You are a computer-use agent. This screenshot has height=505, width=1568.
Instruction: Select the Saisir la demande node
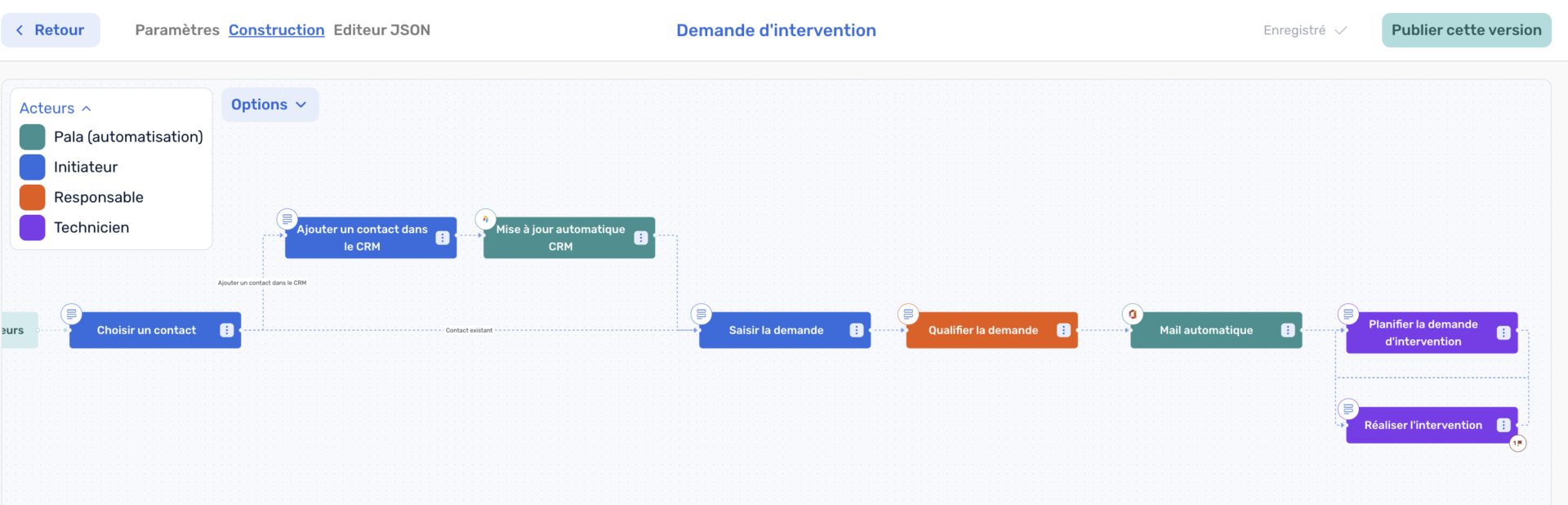(x=775, y=330)
